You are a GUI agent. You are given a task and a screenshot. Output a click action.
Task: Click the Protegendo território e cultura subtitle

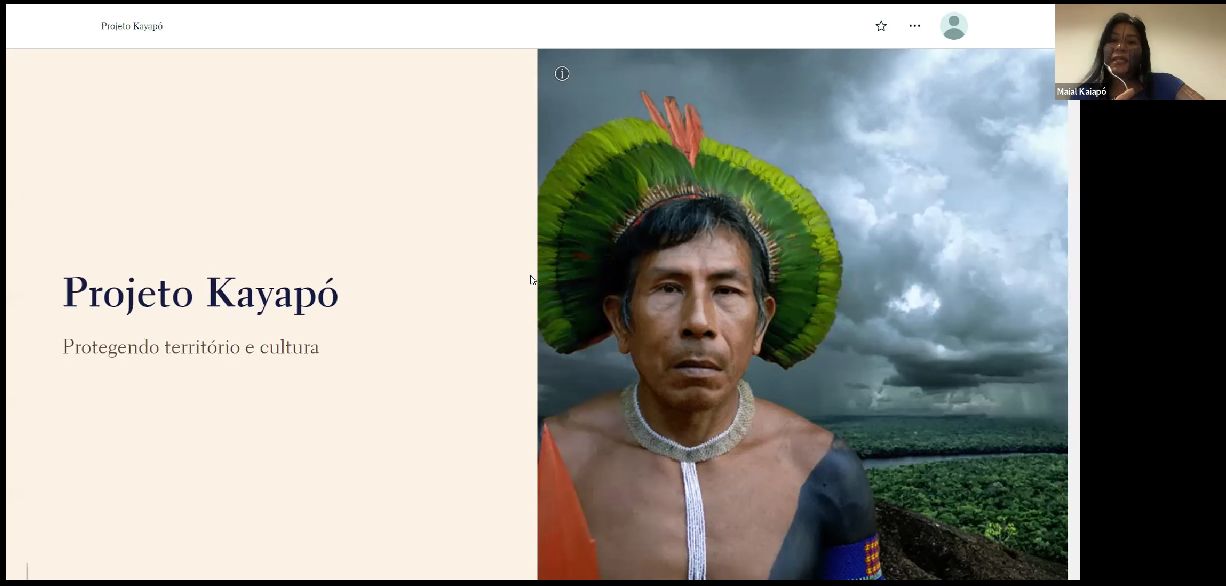click(191, 348)
